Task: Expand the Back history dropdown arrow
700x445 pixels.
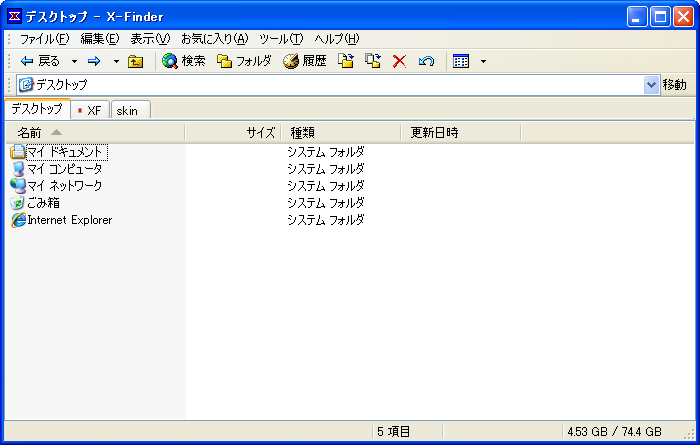Action: (74, 61)
